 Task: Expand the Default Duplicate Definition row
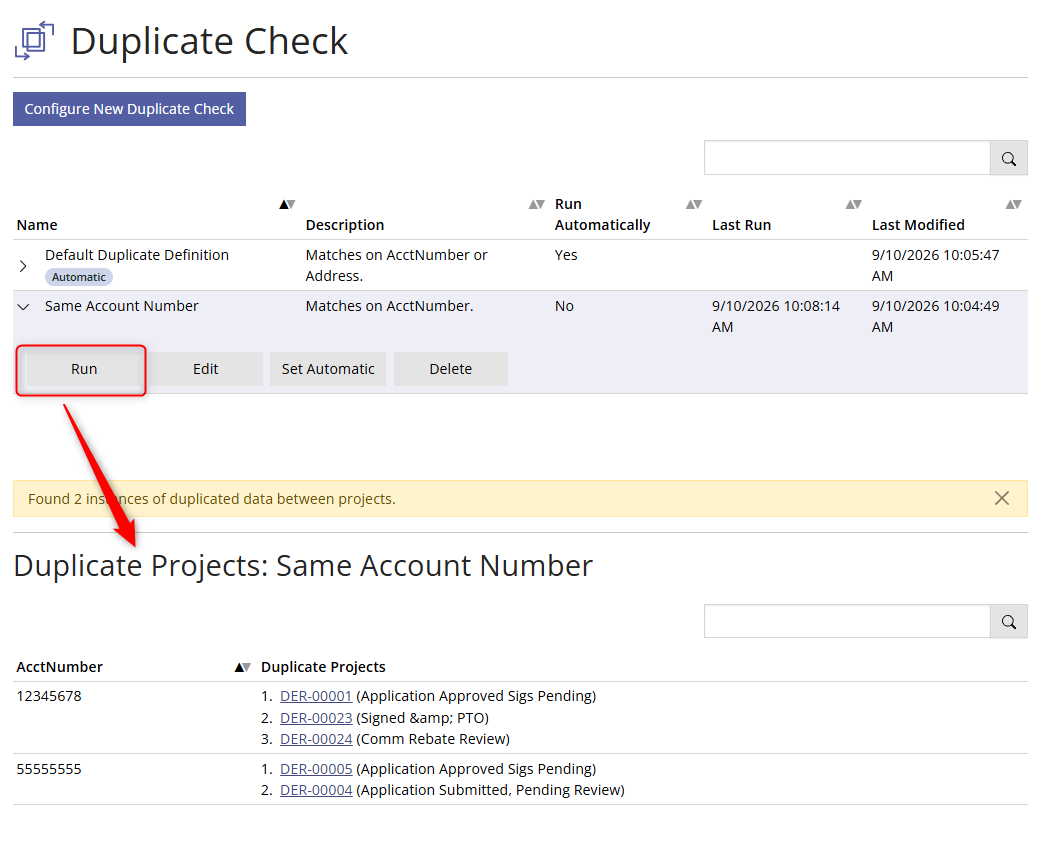[23, 266]
